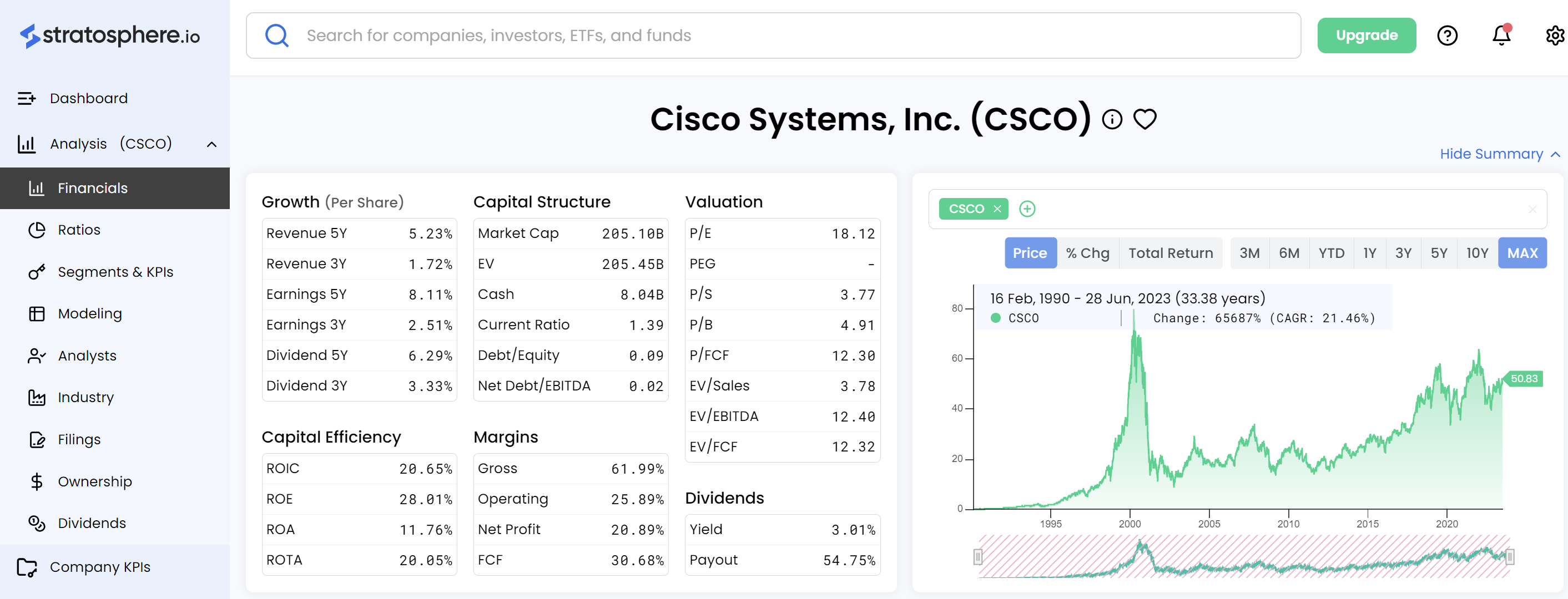Set chart range to 6M

point(1289,253)
